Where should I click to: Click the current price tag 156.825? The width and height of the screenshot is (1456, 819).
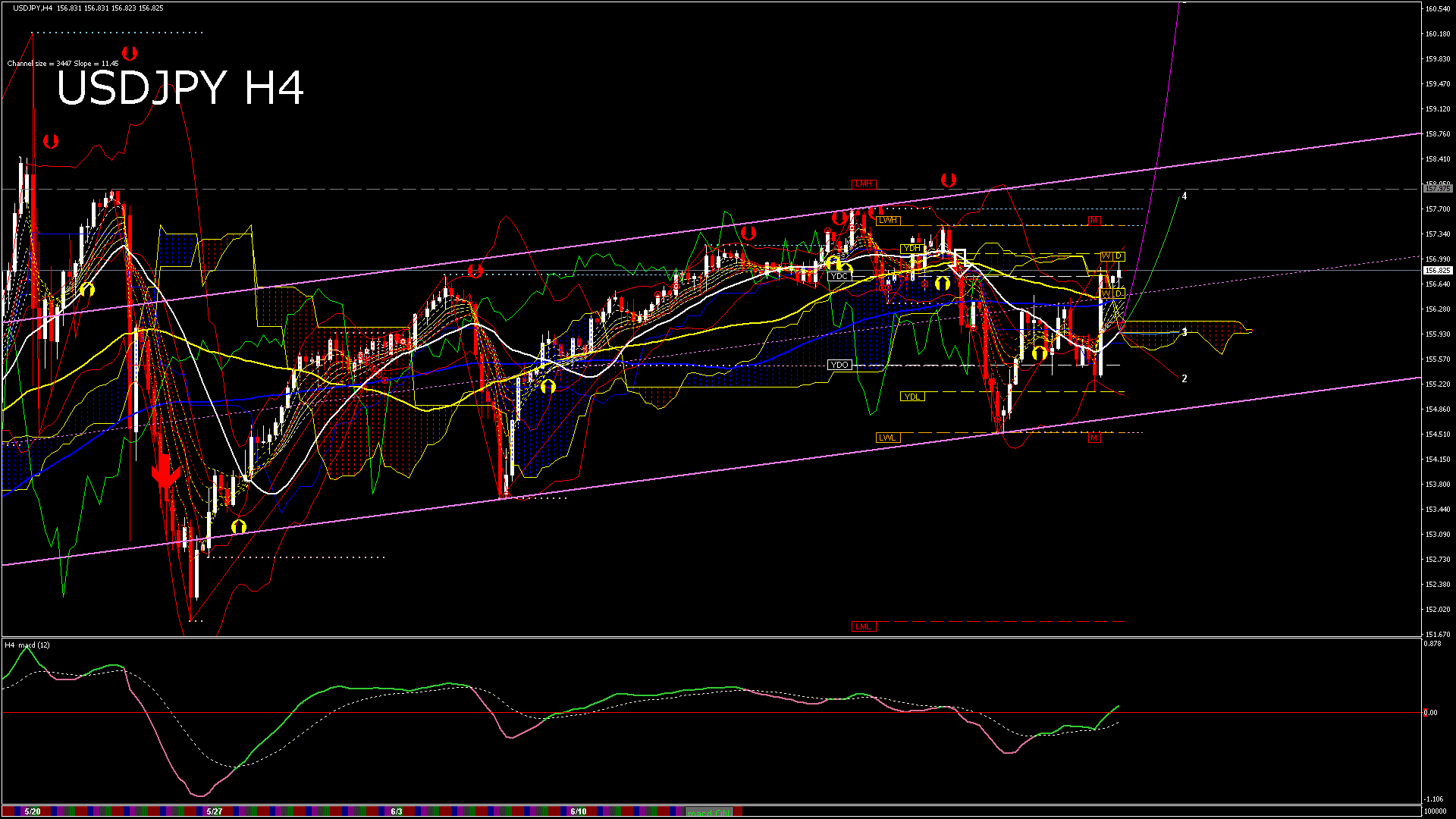point(1438,270)
